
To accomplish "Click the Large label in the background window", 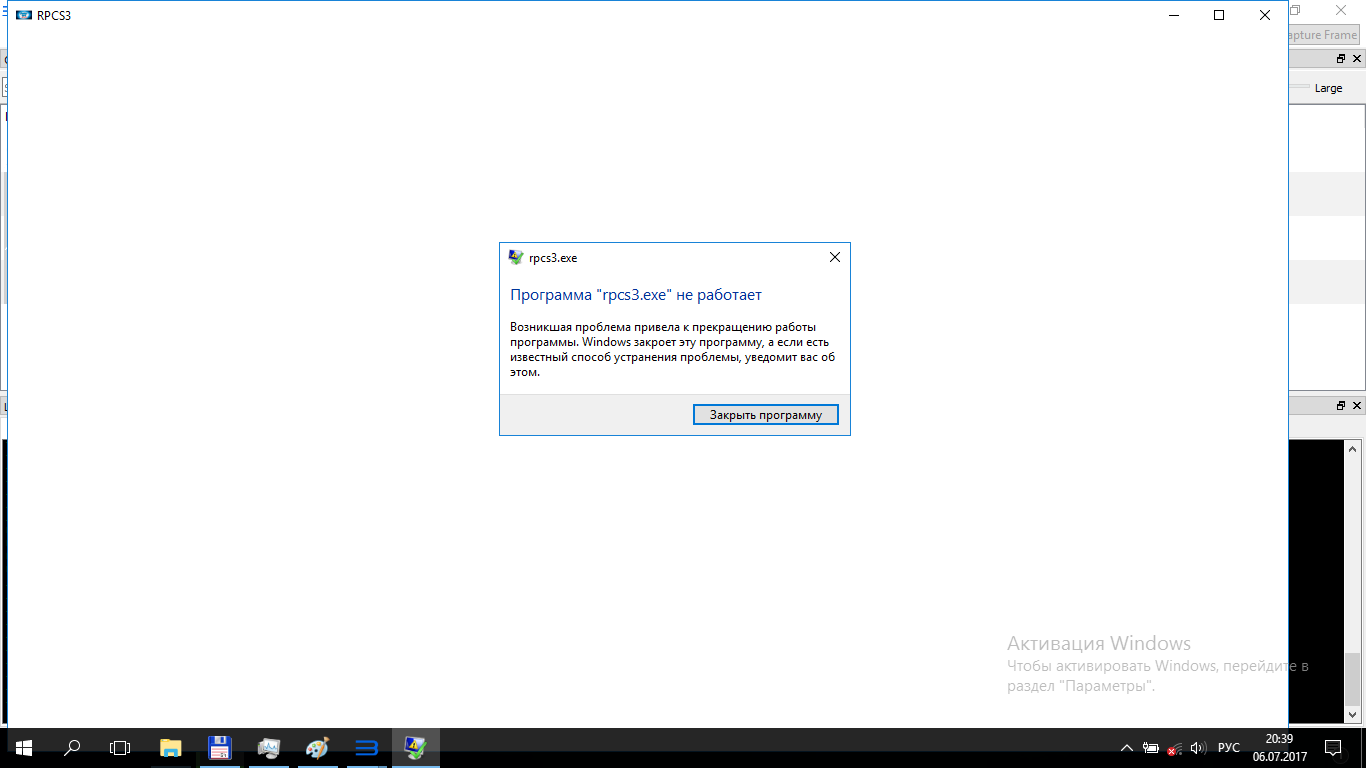I will coord(1328,88).
